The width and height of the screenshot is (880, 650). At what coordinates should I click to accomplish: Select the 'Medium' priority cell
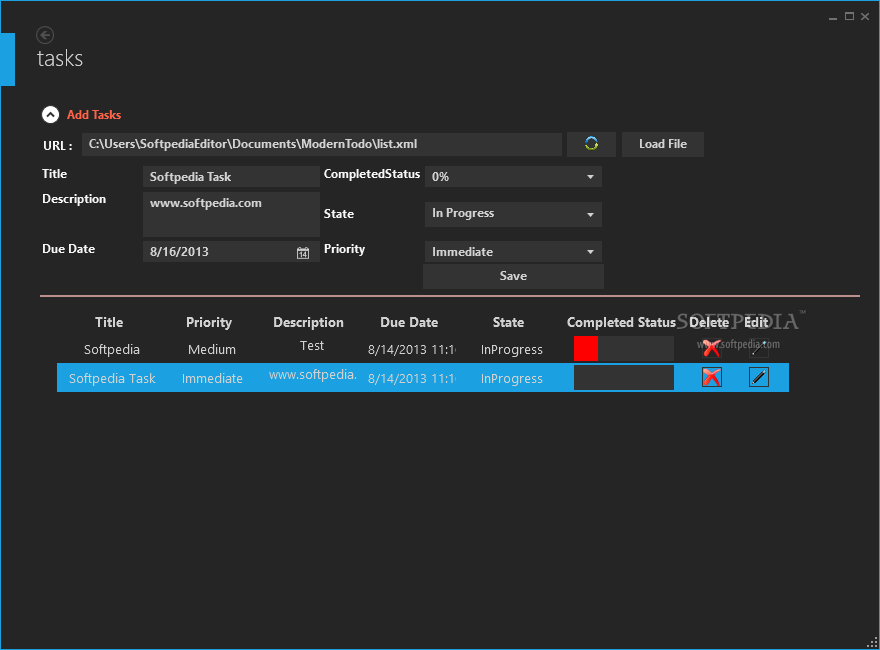click(212, 350)
